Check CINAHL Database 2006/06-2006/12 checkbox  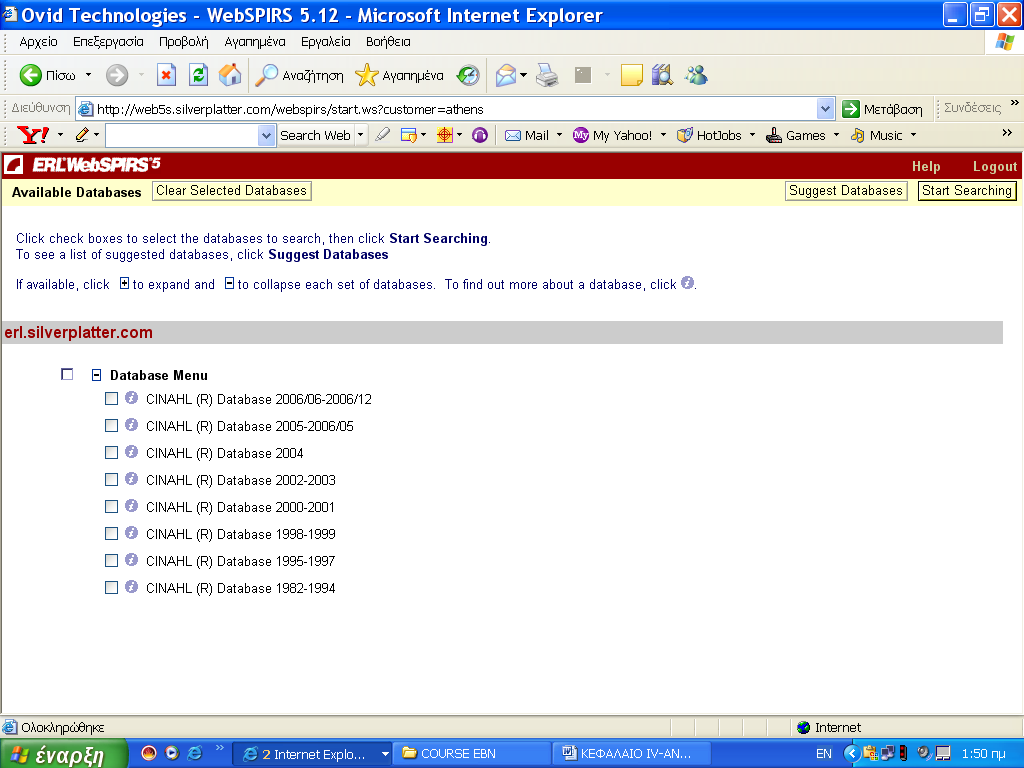(x=112, y=398)
